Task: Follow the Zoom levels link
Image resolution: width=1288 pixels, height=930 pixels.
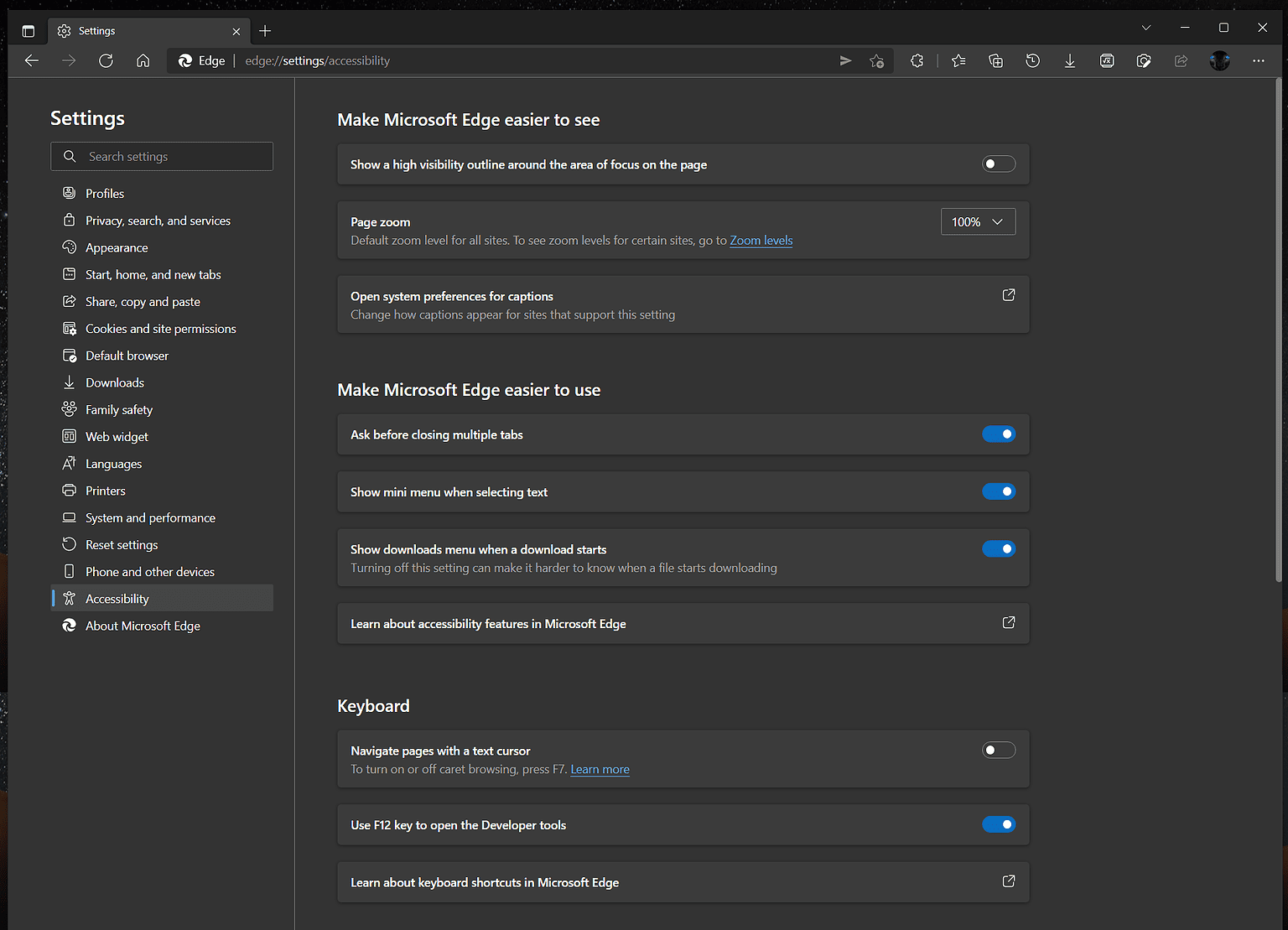Action: (761, 241)
